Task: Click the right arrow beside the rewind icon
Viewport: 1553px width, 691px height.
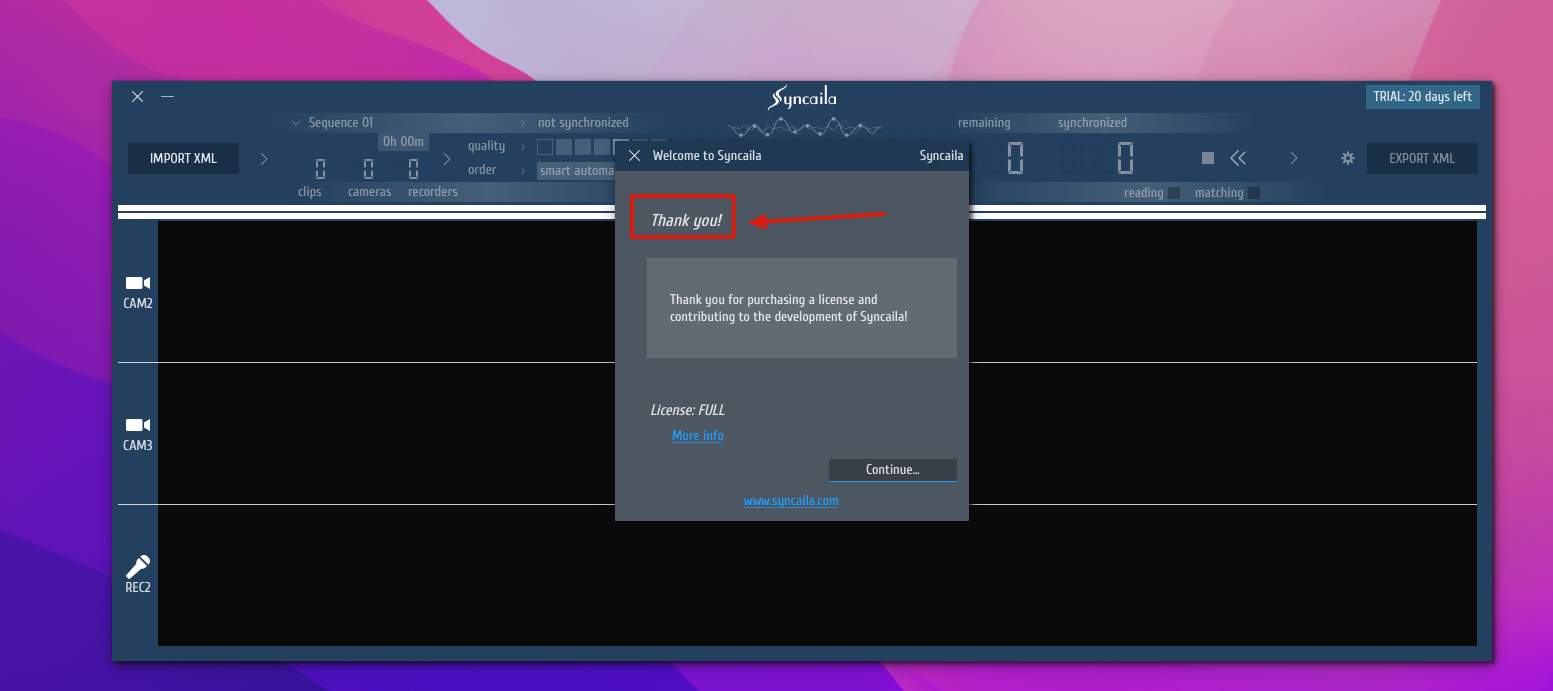Action: [1293, 158]
